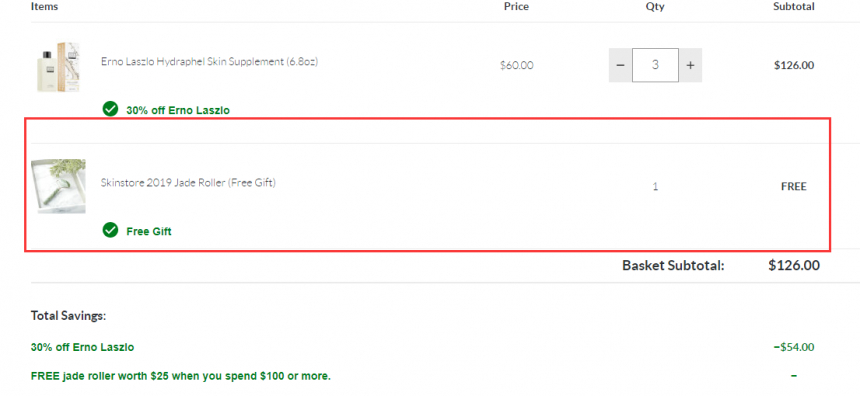Click the Subtotal column header
860x396 pixels.
coord(794,7)
